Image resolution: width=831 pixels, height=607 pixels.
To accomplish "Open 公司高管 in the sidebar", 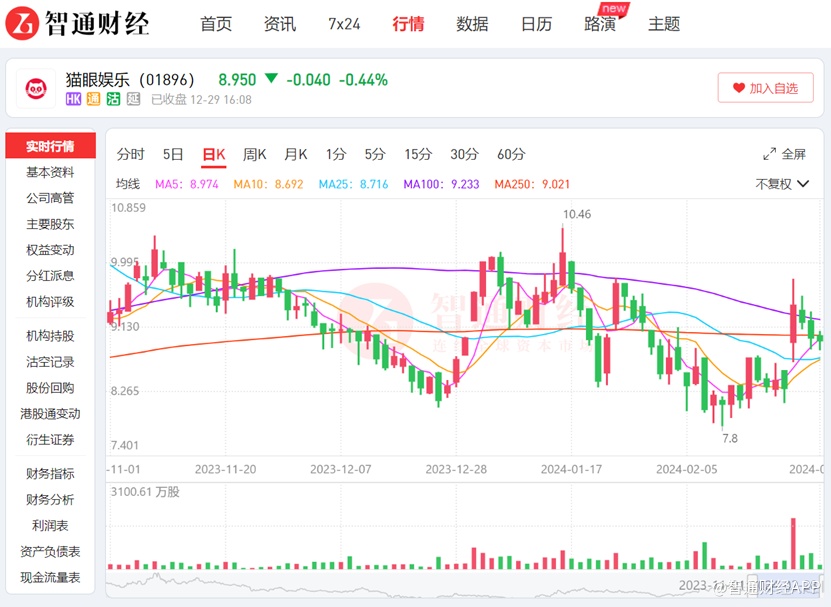I will pos(50,198).
